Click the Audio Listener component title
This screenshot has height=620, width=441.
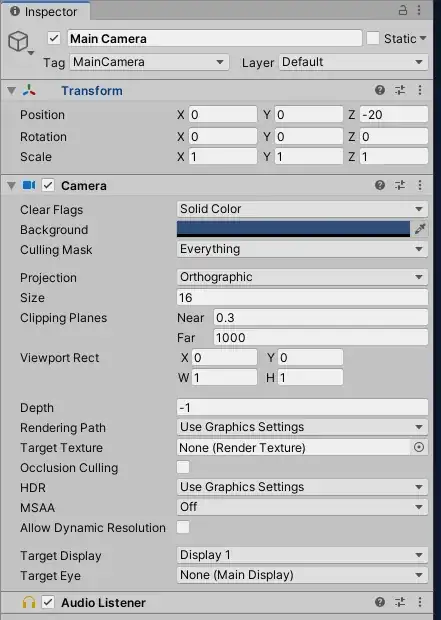[103, 603]
